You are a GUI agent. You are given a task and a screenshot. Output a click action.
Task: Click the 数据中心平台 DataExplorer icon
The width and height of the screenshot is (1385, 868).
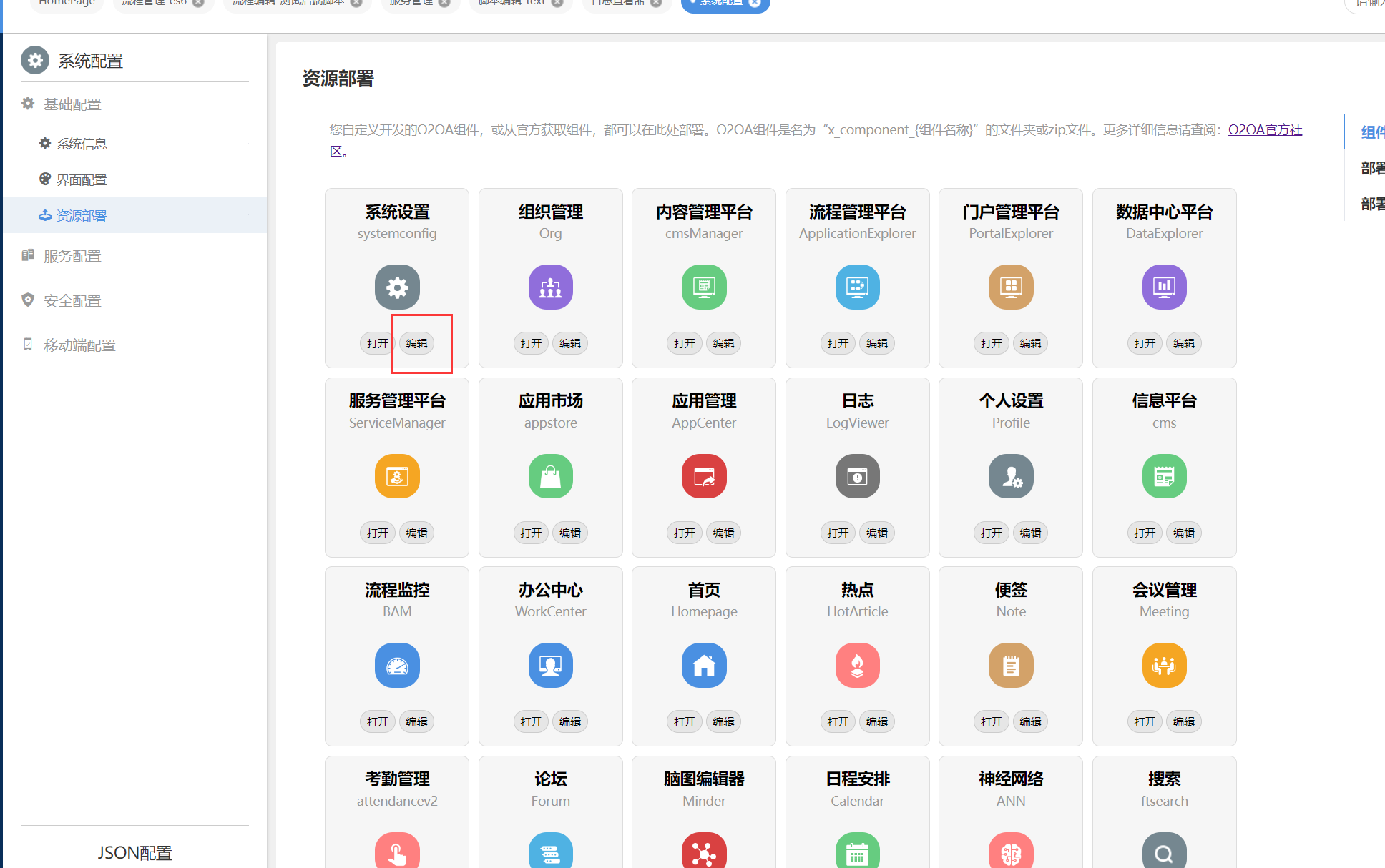pos(1164,287)
